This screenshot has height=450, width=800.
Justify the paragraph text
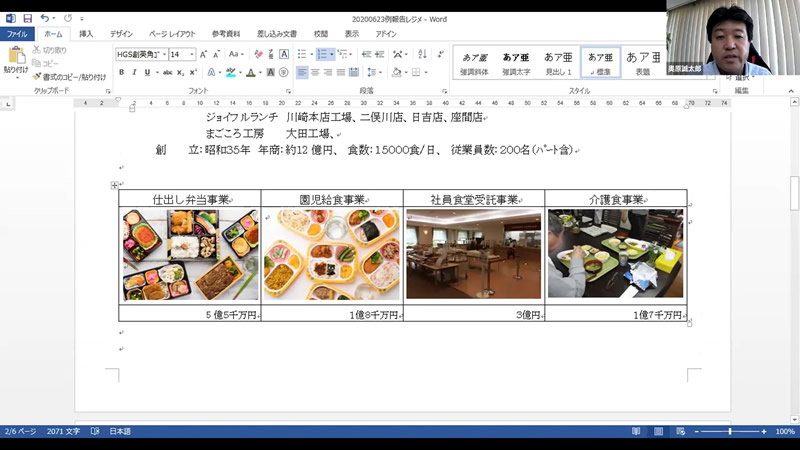tap(341, 72)
